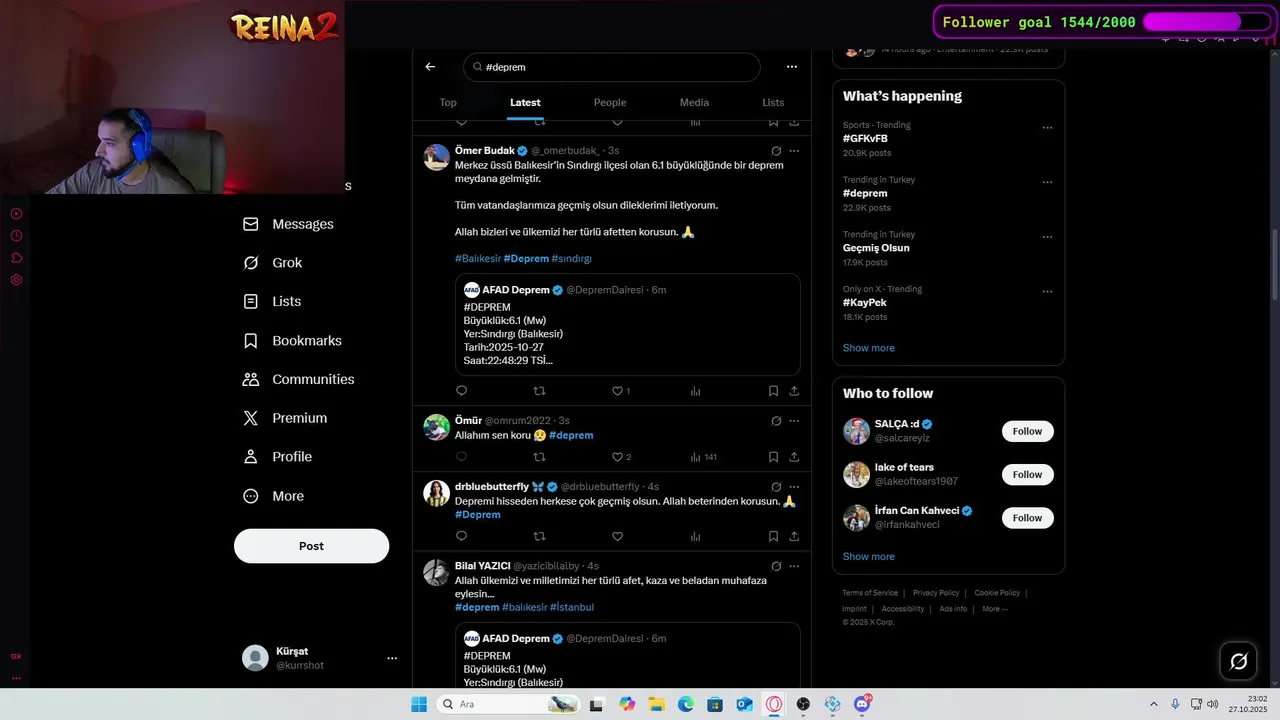
Task: Open search options three-dot menu
Action: [x=792, y=67]
